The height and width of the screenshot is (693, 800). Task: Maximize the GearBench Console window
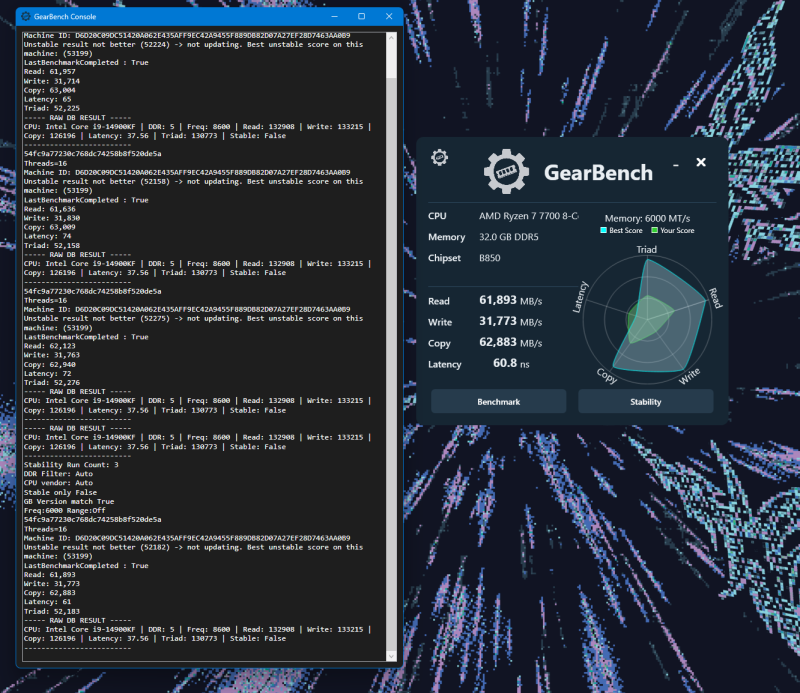pyautogui.click(x=361, y=16)
